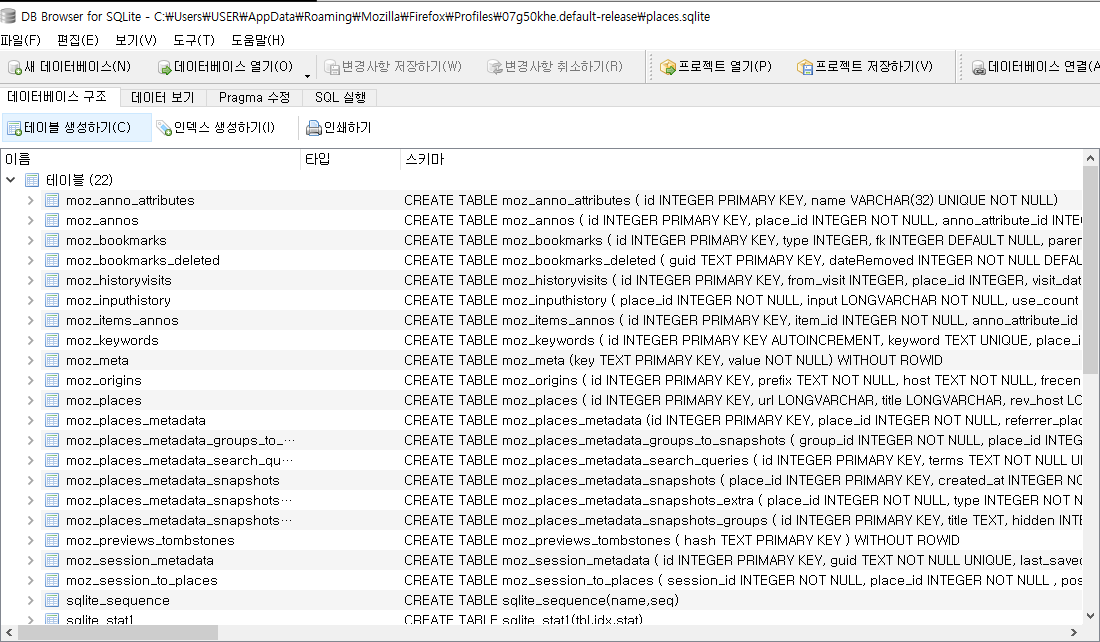Select the moz_places_metadata_snapshots row name
The height and width of the screenshot is (642, 1100).
173,481
